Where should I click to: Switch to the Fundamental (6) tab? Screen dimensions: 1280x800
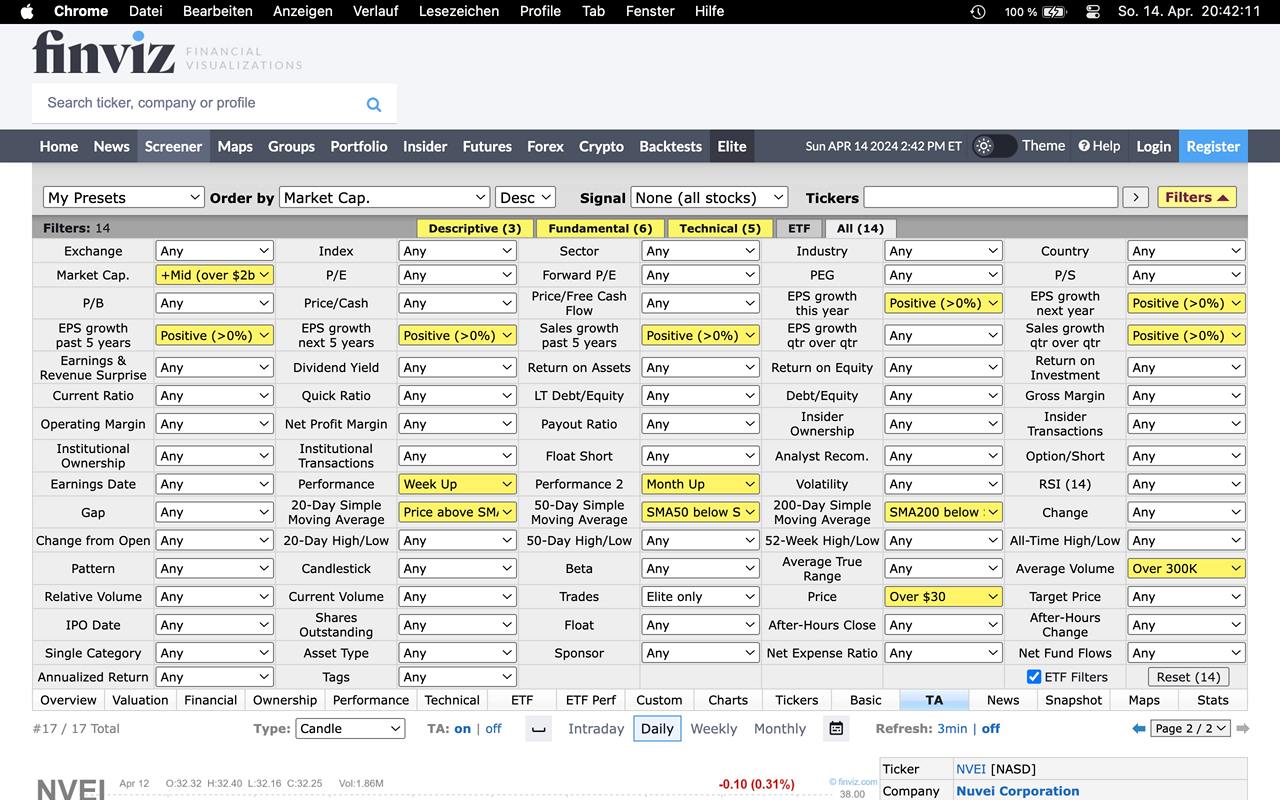point(600,228)
